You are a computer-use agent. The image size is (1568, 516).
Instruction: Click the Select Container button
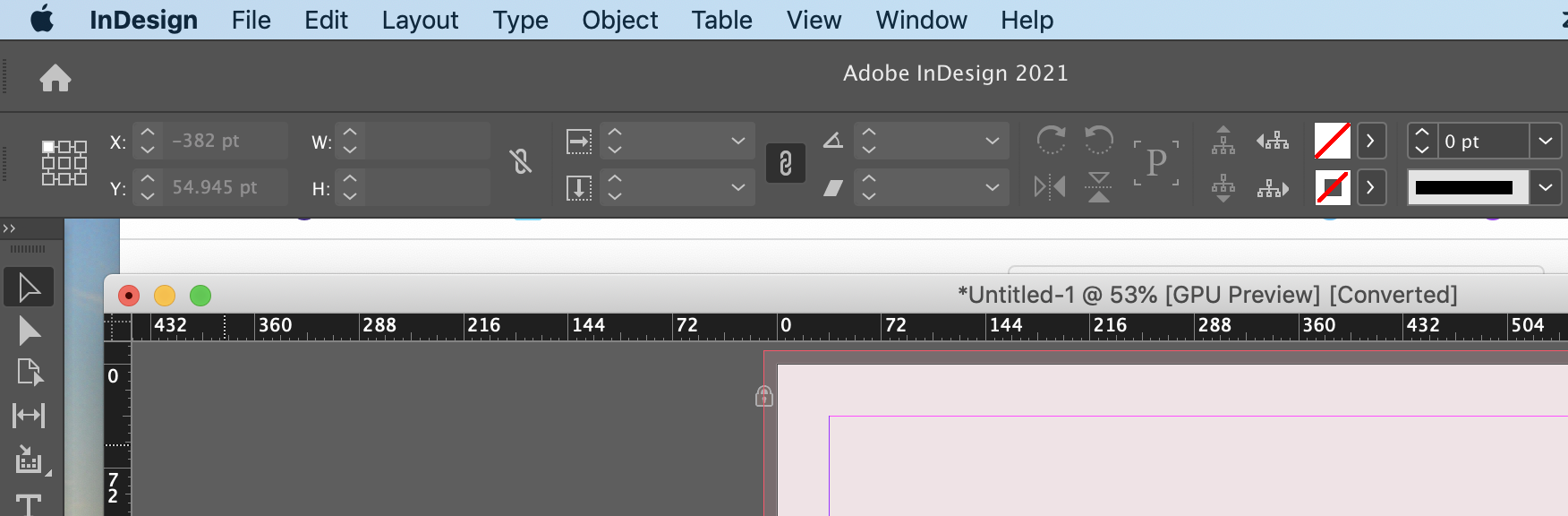point(1156,162)
